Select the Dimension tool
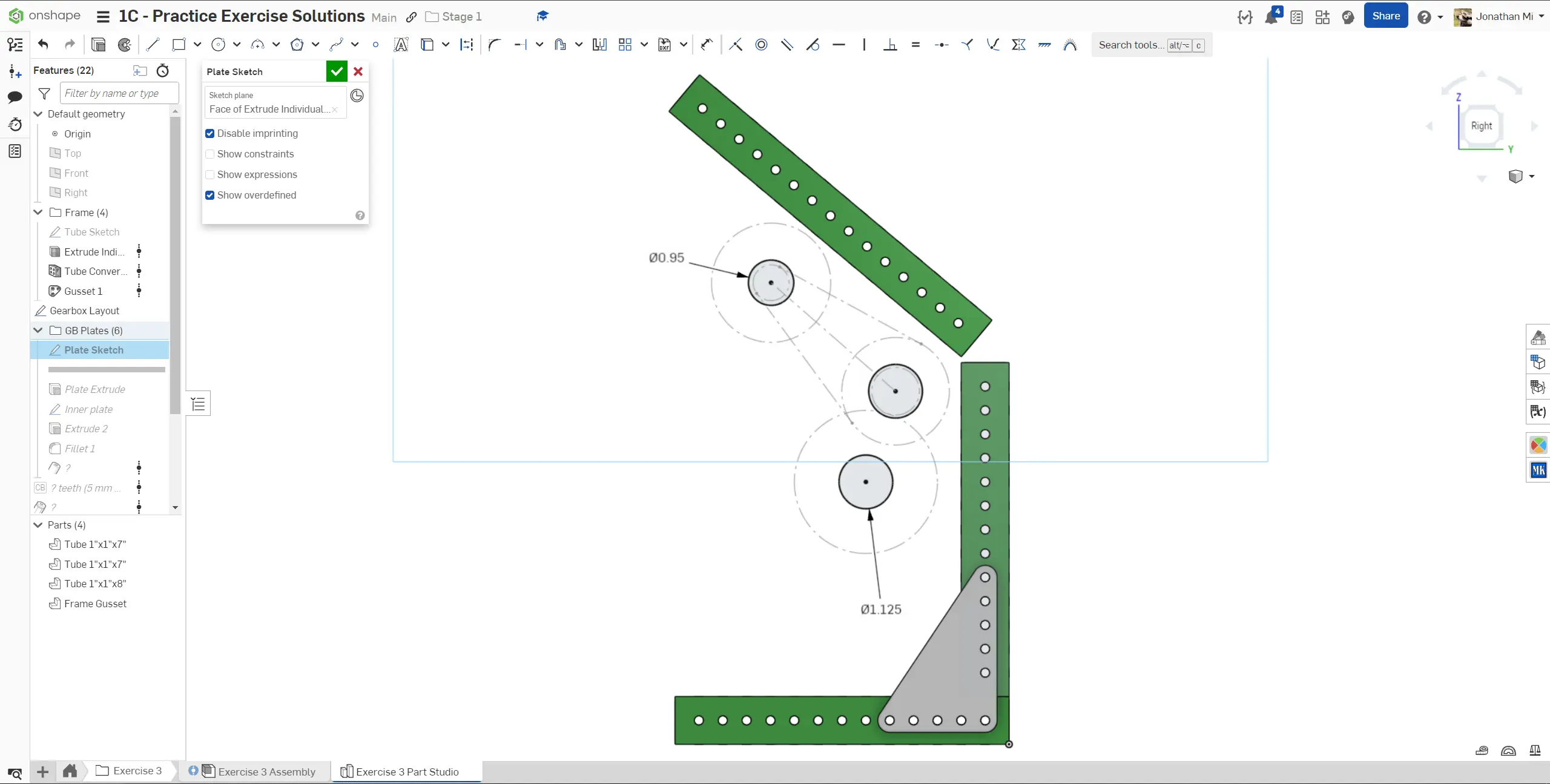Viewport: 1550px width, 784px height. [x=707, y=44]
